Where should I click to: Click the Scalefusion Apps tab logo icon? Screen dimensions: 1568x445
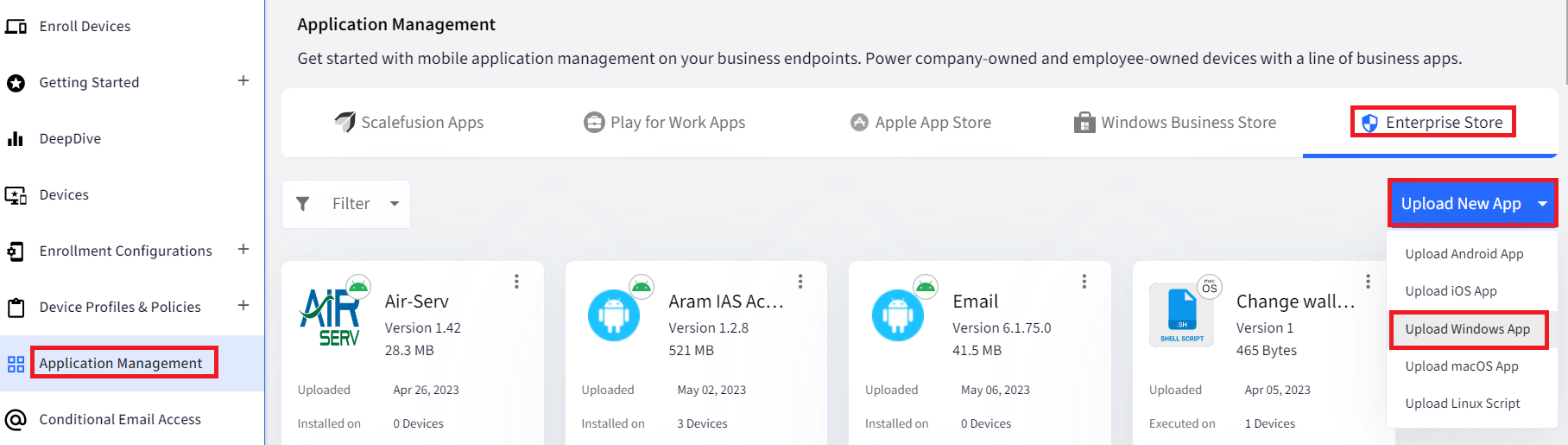coord(345,122)
